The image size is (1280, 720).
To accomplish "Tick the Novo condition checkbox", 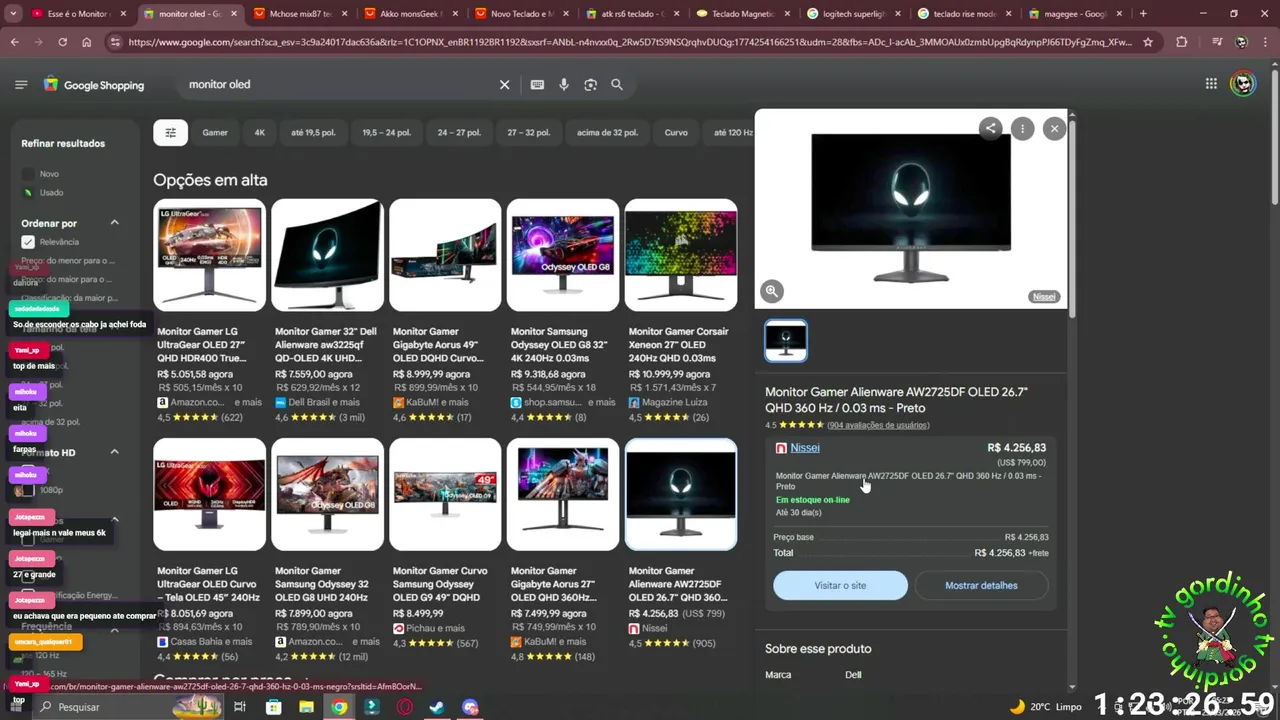I will click(28, 174).
